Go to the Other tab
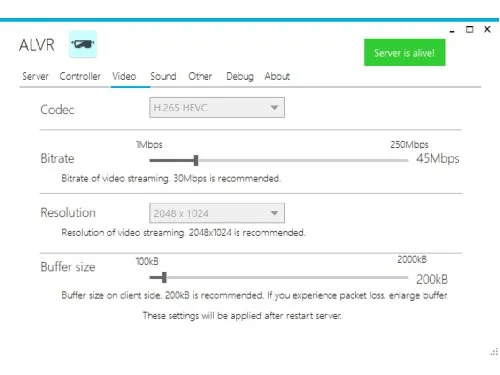 coord(200,76)
